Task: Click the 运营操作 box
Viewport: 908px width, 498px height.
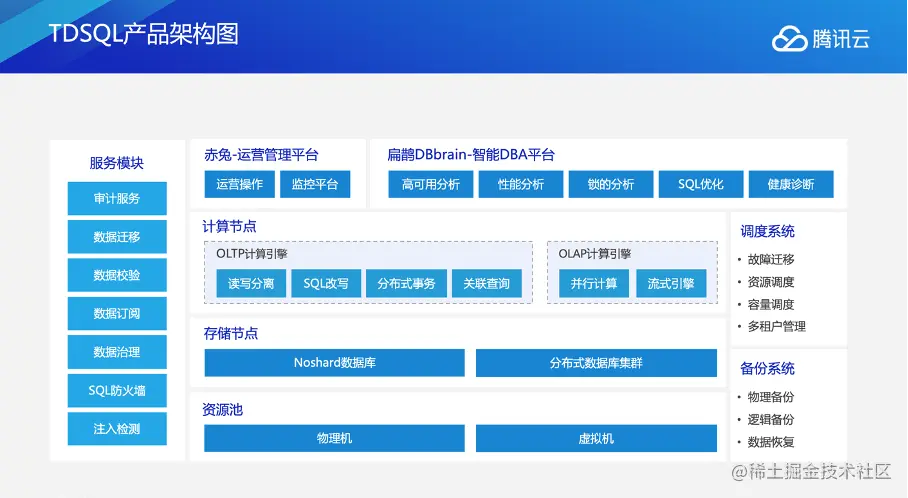Action: tap(239, 184)
